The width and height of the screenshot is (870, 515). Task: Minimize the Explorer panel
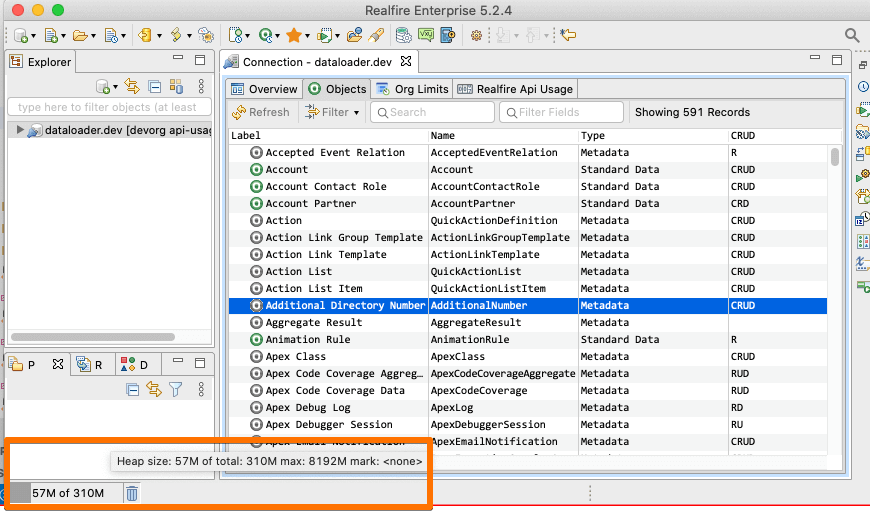point(178,58)
